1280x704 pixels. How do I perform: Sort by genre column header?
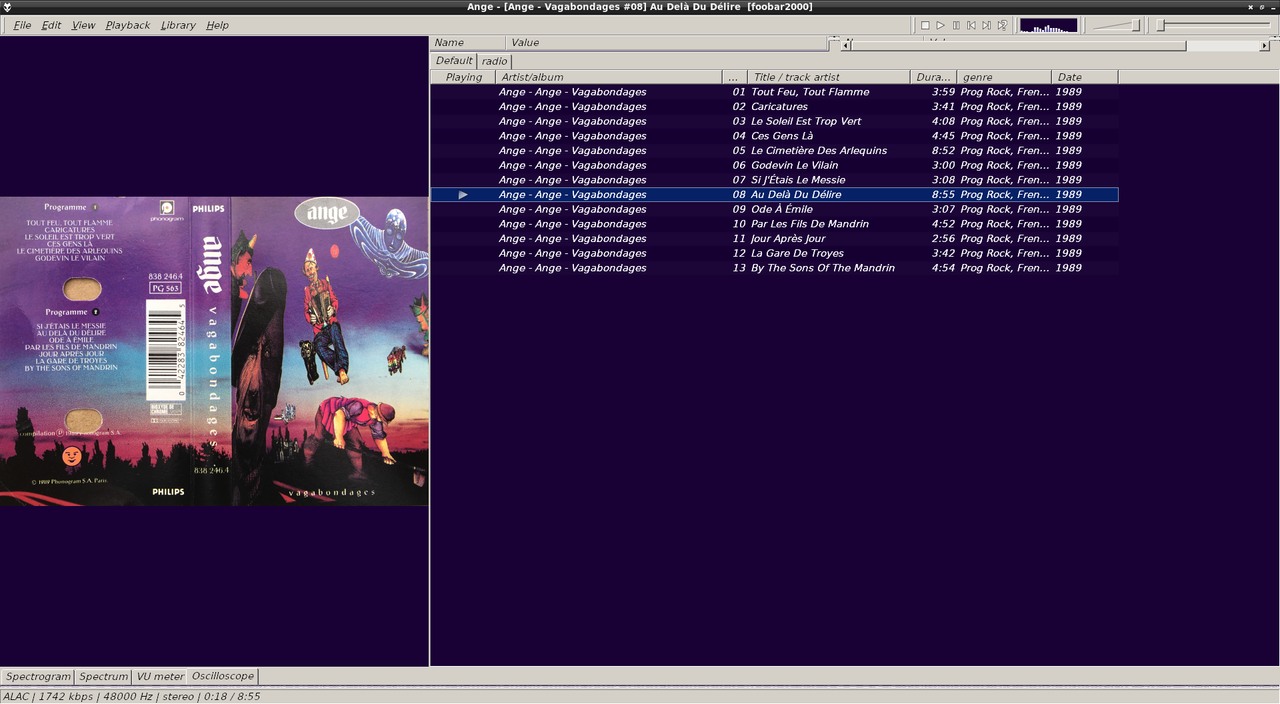click(x=1004, y=77)
